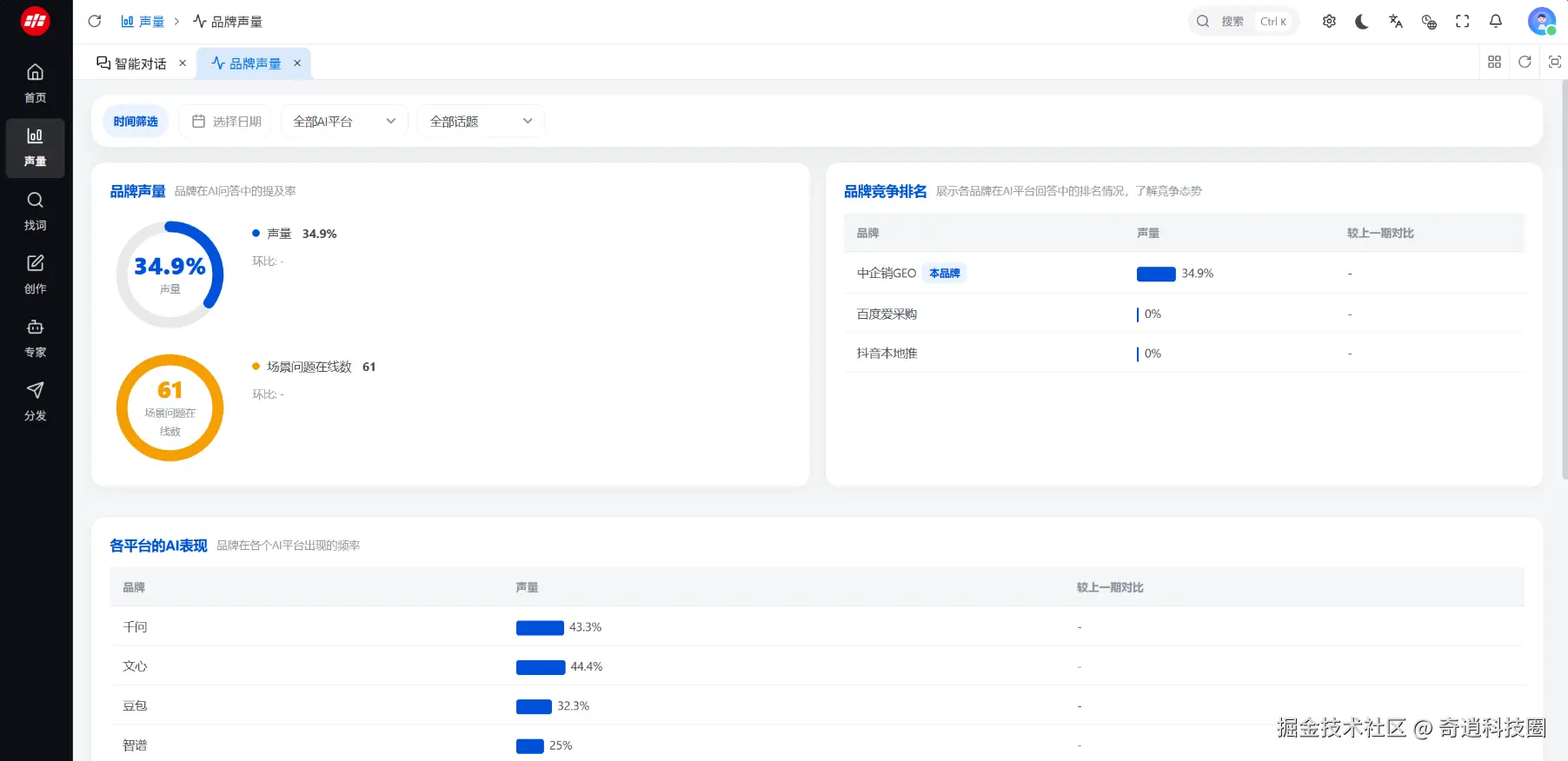Reload the current tab icon

[x=1525, y=62]
